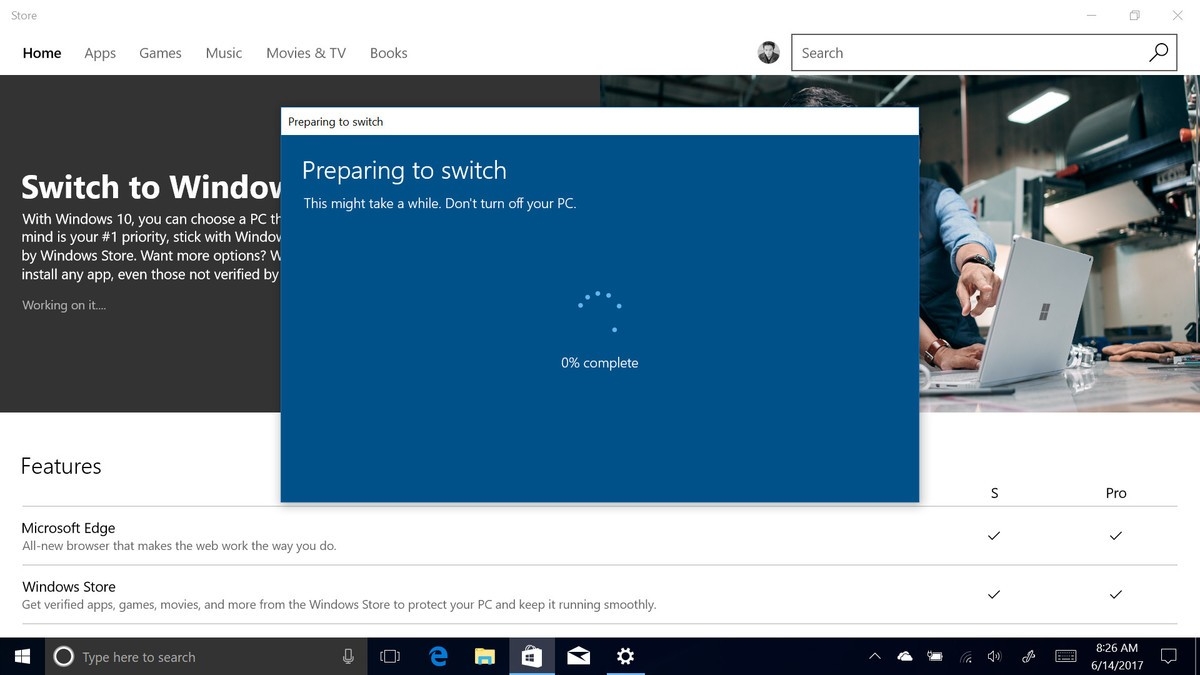
Task: Toggle the Windows Store checkmark under S
Action: 993,594
